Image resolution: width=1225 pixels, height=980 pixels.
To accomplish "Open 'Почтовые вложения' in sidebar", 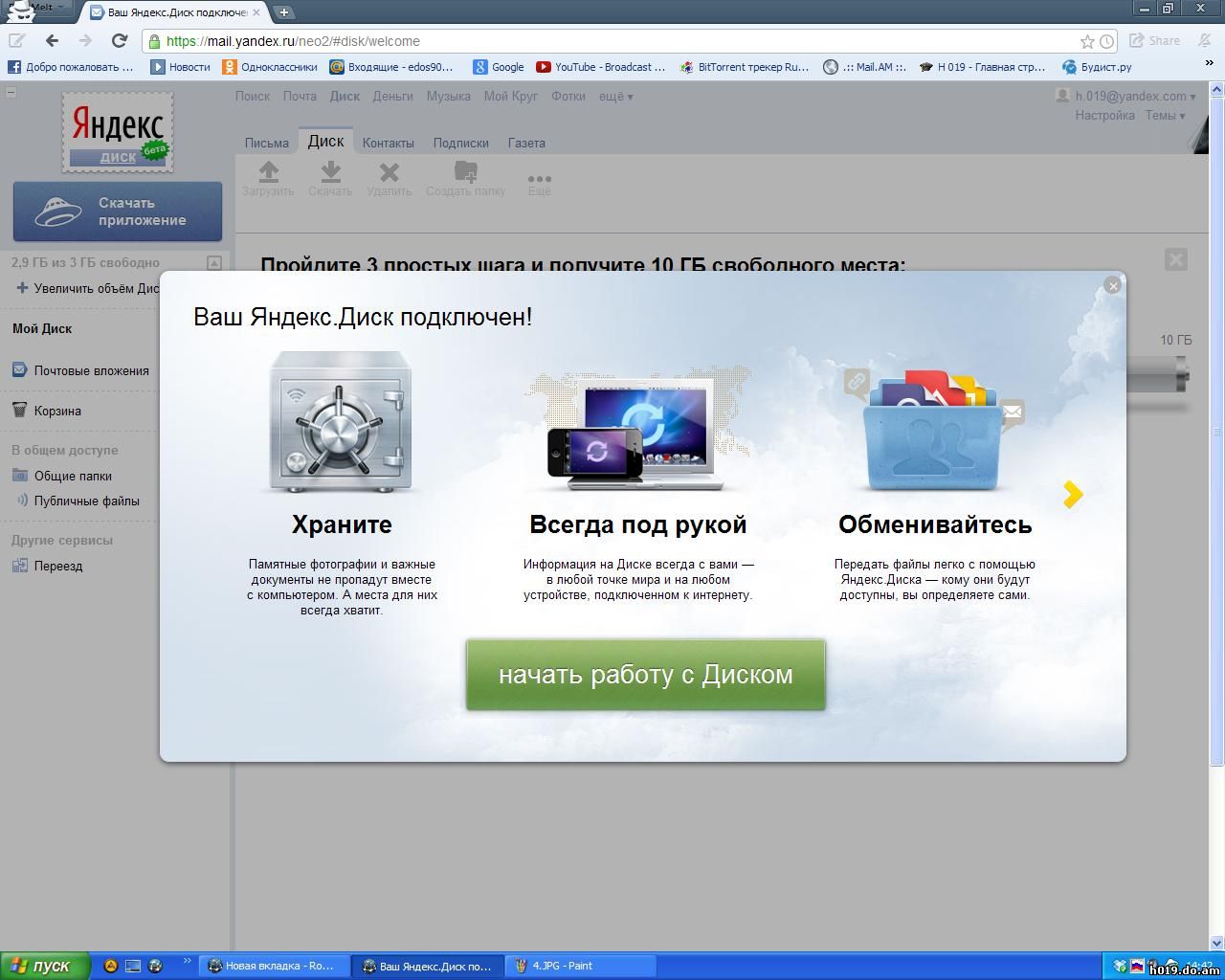I will point(81,370).
